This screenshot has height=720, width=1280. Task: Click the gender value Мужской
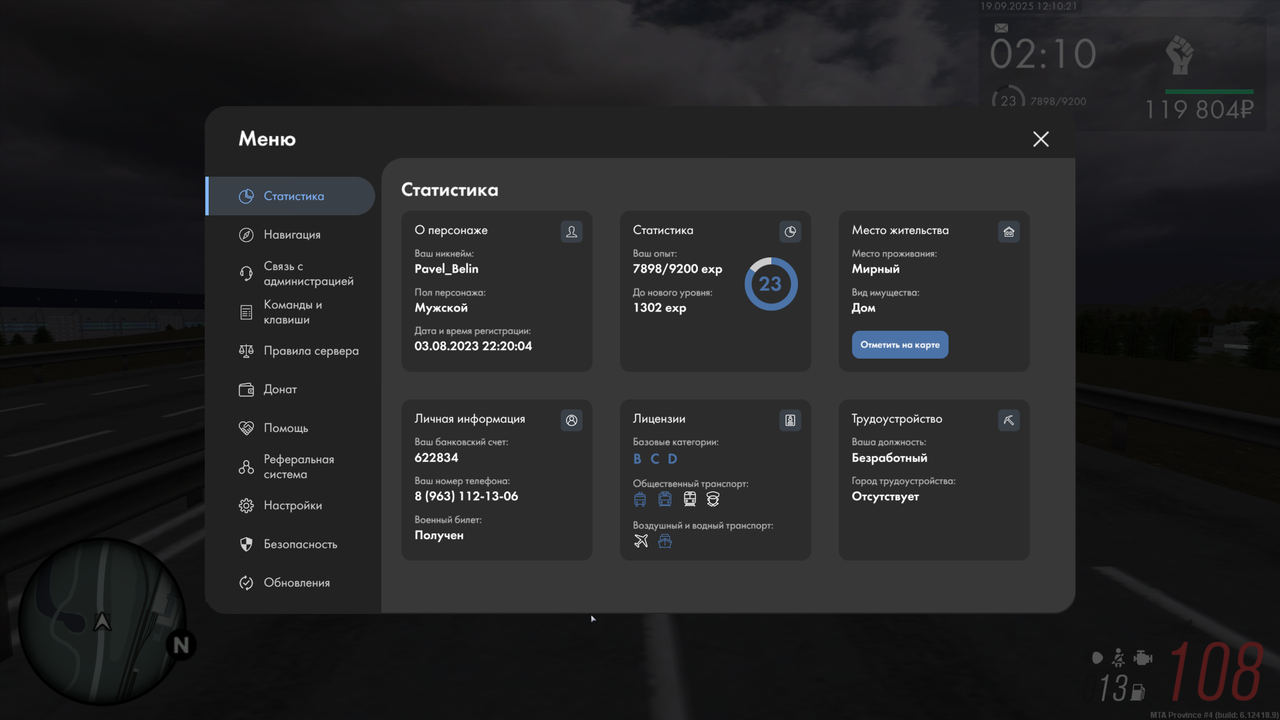coord(441,308)
